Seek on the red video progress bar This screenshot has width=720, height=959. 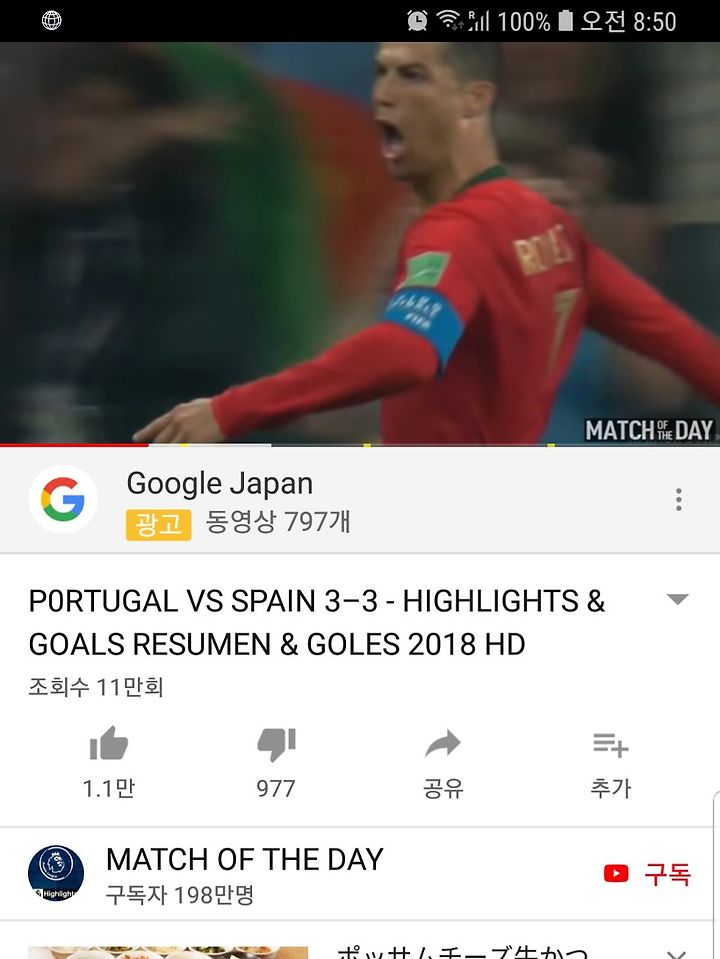(x=73, y=445)
